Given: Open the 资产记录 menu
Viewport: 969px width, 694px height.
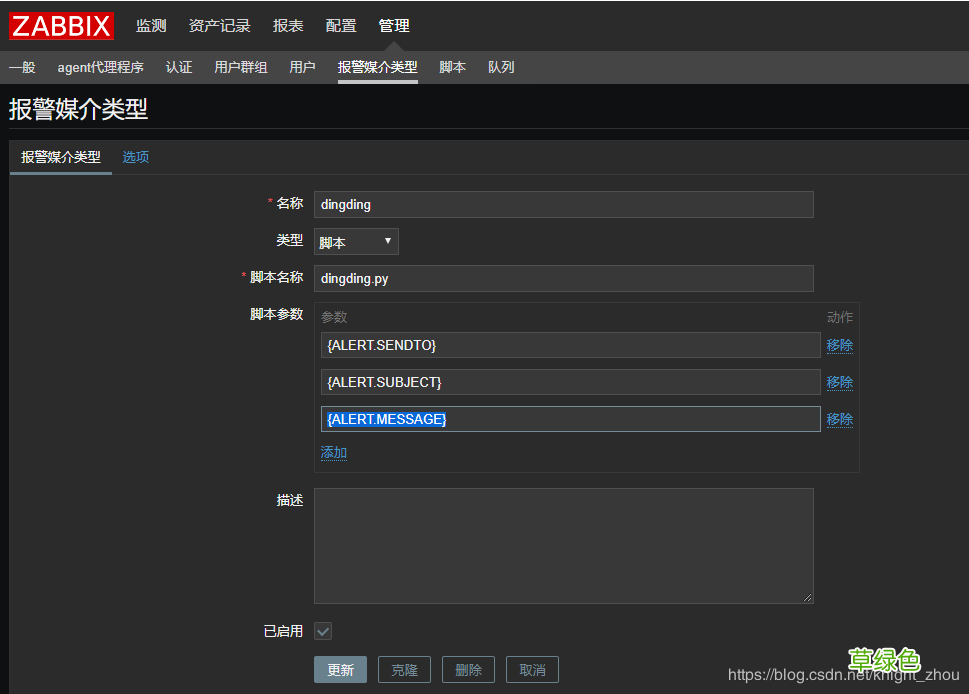Looking at the screenshot, I should (219, 25).
